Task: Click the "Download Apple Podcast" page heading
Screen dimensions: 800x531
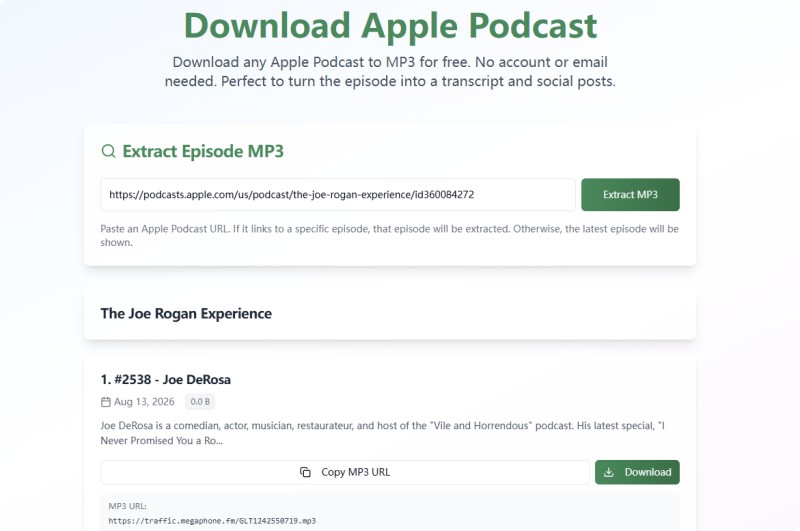Action: (390, 26)
